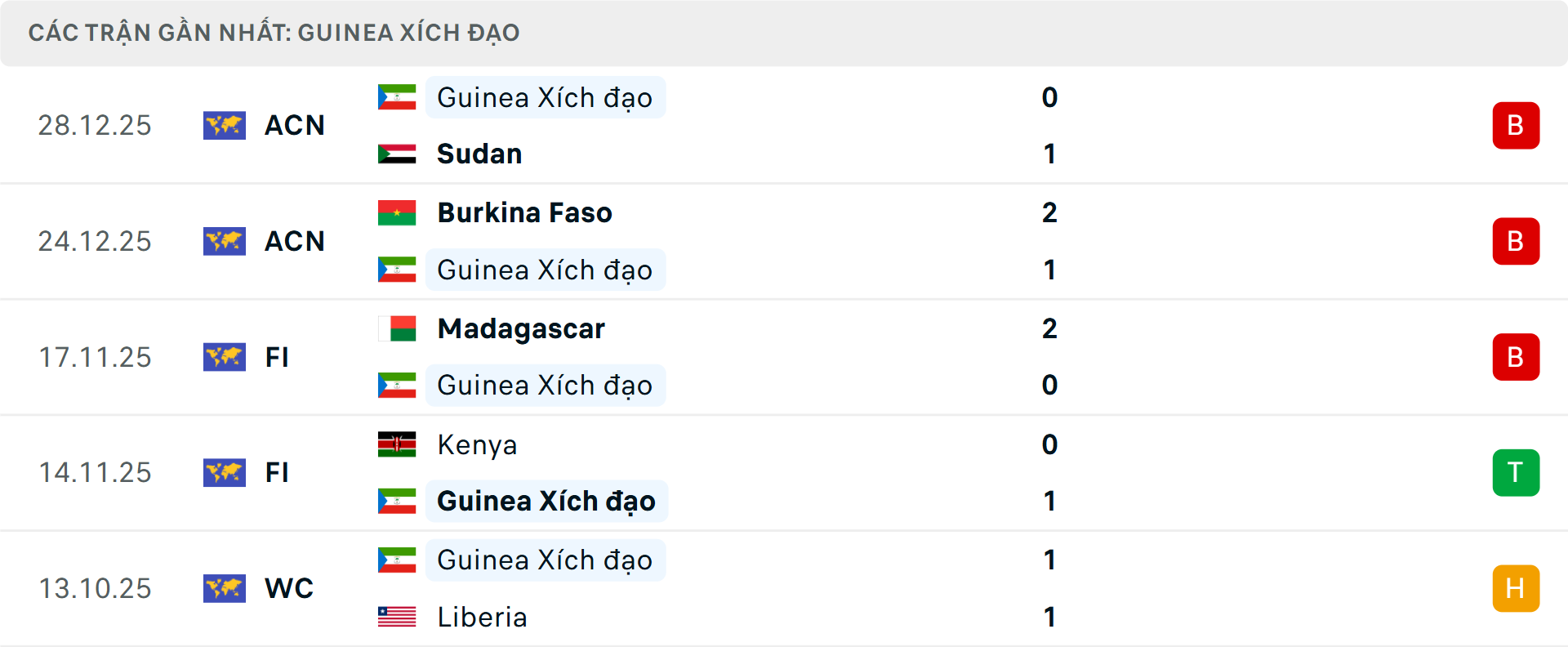The width and height of the screenshot is (1568, 647).
Task: Click the Liberia flag icon
Action: [x=397, y=617]
